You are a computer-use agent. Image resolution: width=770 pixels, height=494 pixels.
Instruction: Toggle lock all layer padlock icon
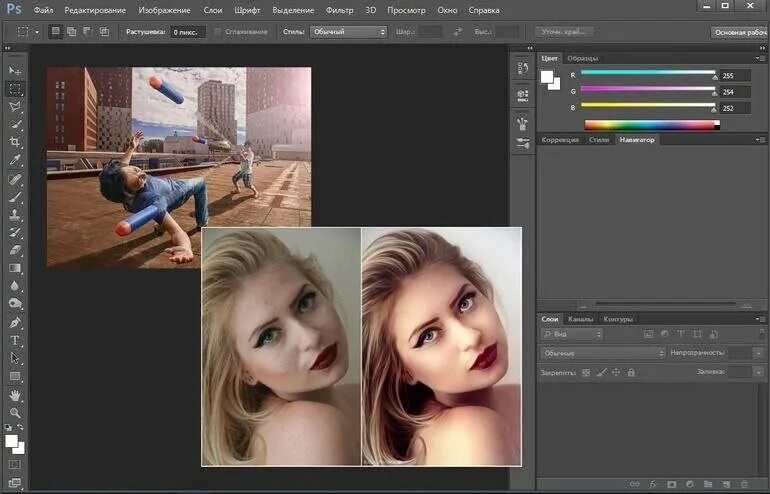[632, 372]
